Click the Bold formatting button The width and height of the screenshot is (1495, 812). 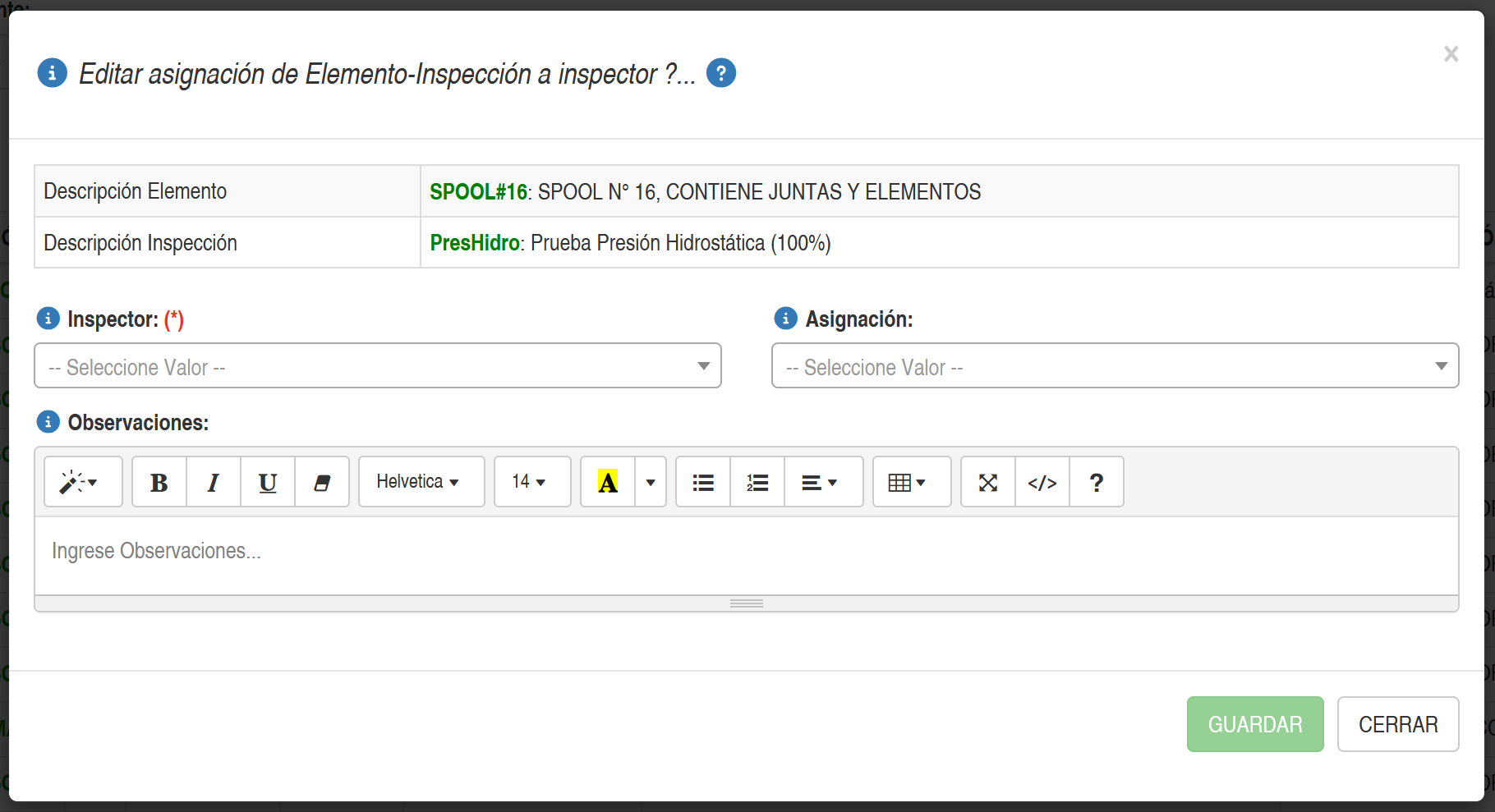point(159,482)
